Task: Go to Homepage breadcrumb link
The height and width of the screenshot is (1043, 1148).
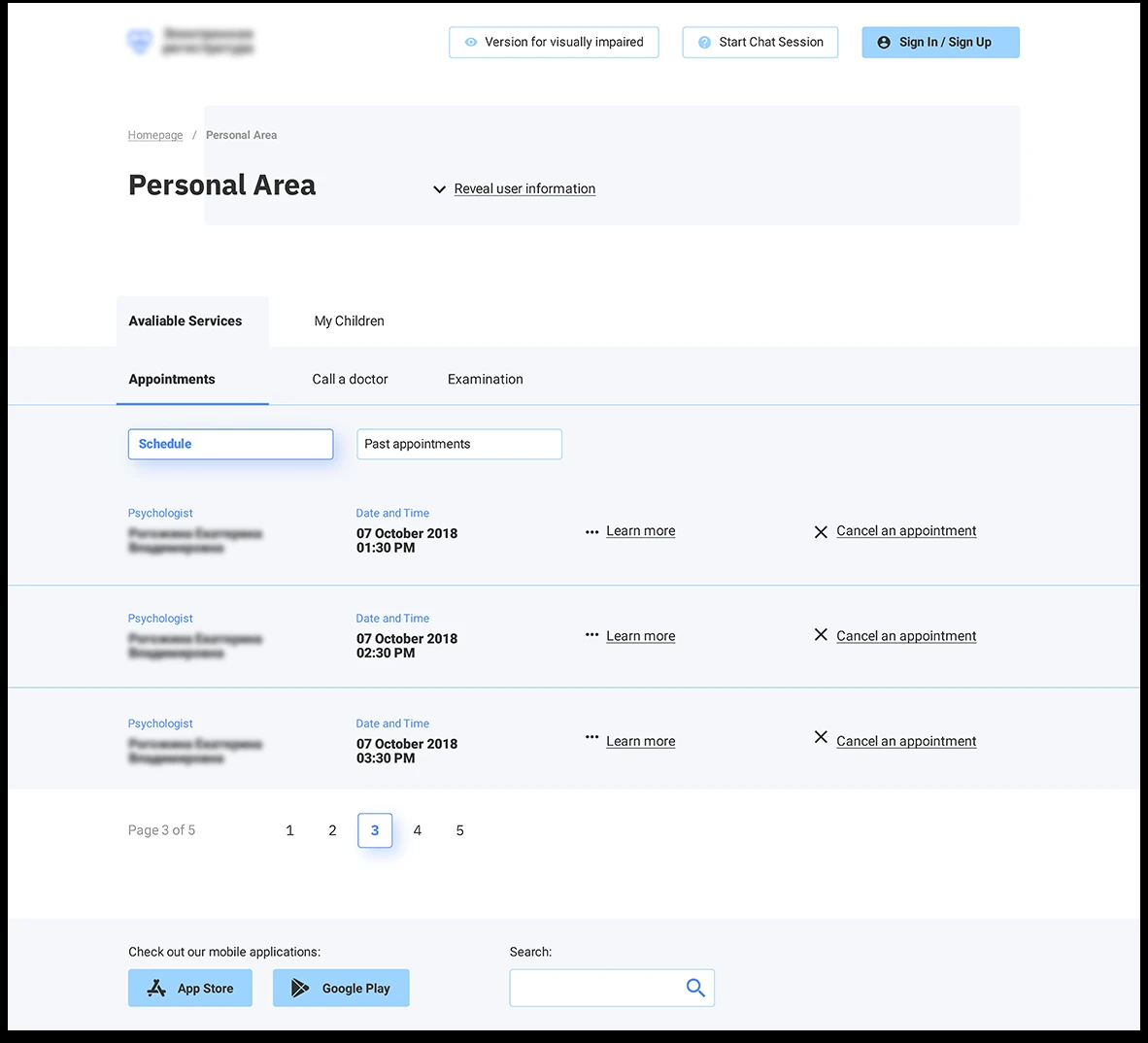Action: click(x=155, y=135)
